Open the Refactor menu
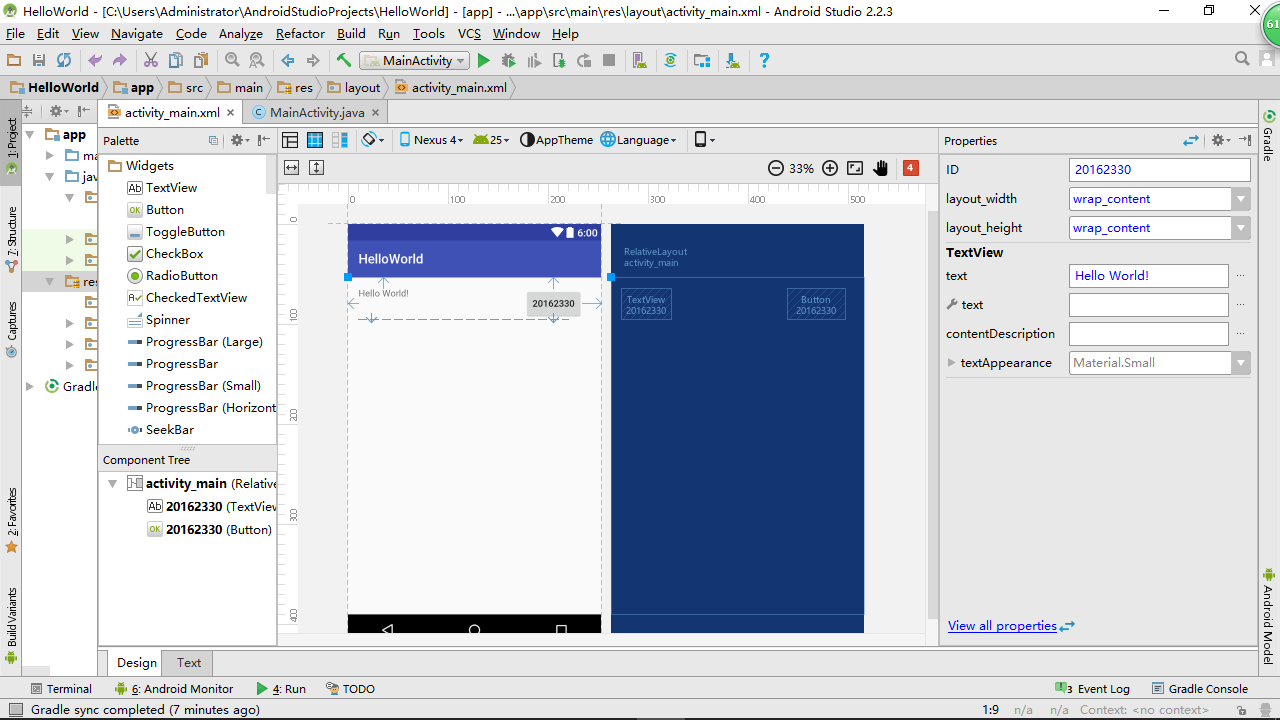 coord(300,33)
